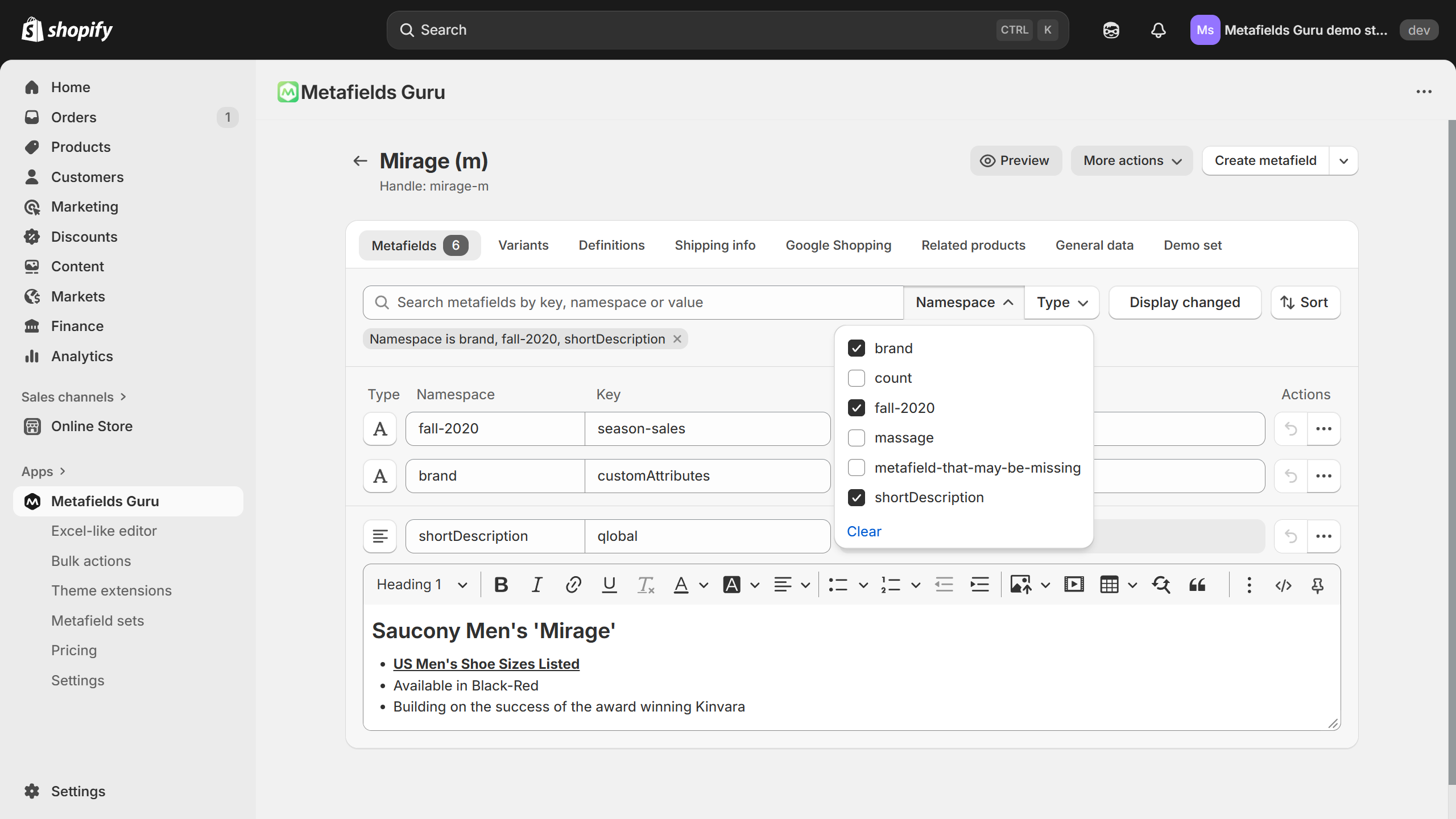Click the Bold formatting icon

[x=500, y=585]
